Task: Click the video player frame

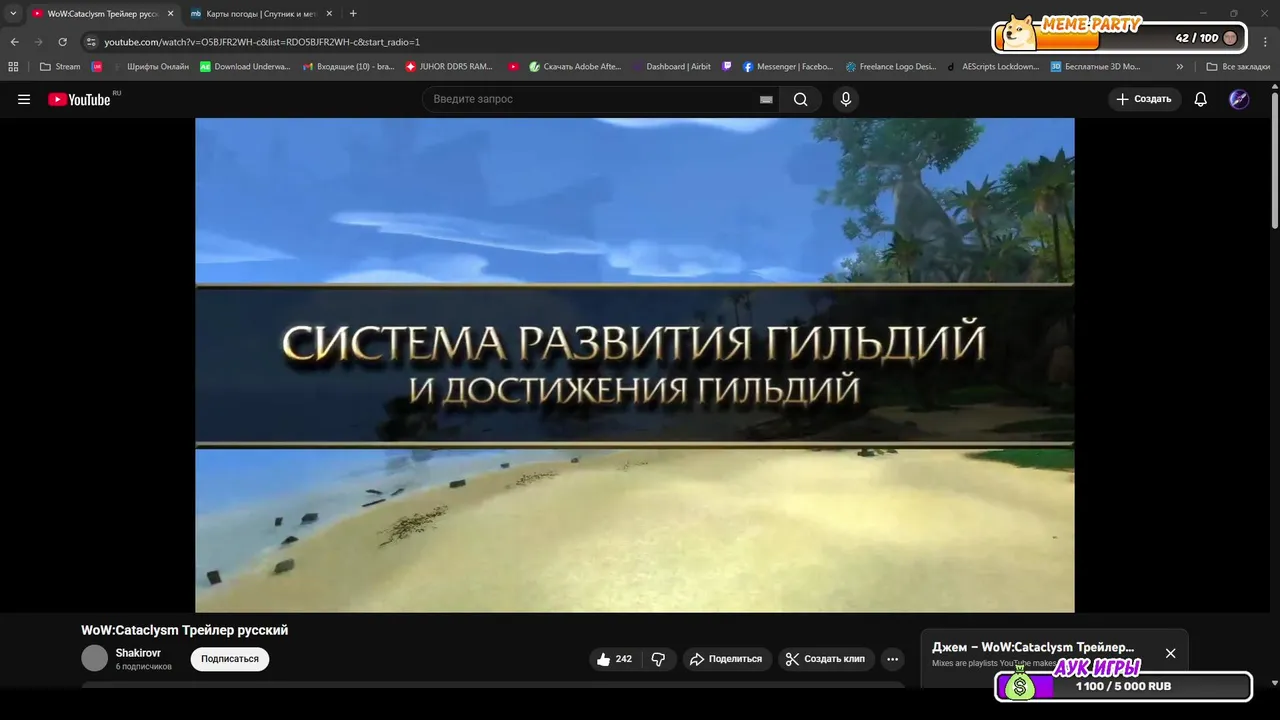Action: click(x=635, y=365)
